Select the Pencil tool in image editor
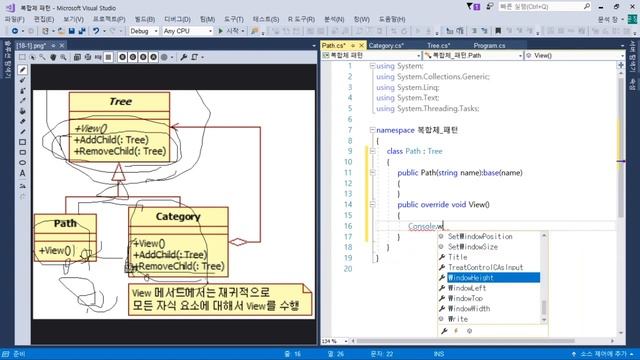The width and height of the screenshot is (640, 360). (22, 70)
